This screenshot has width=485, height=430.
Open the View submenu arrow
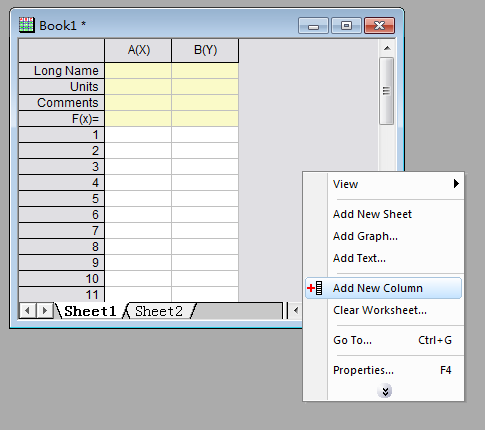456,184
